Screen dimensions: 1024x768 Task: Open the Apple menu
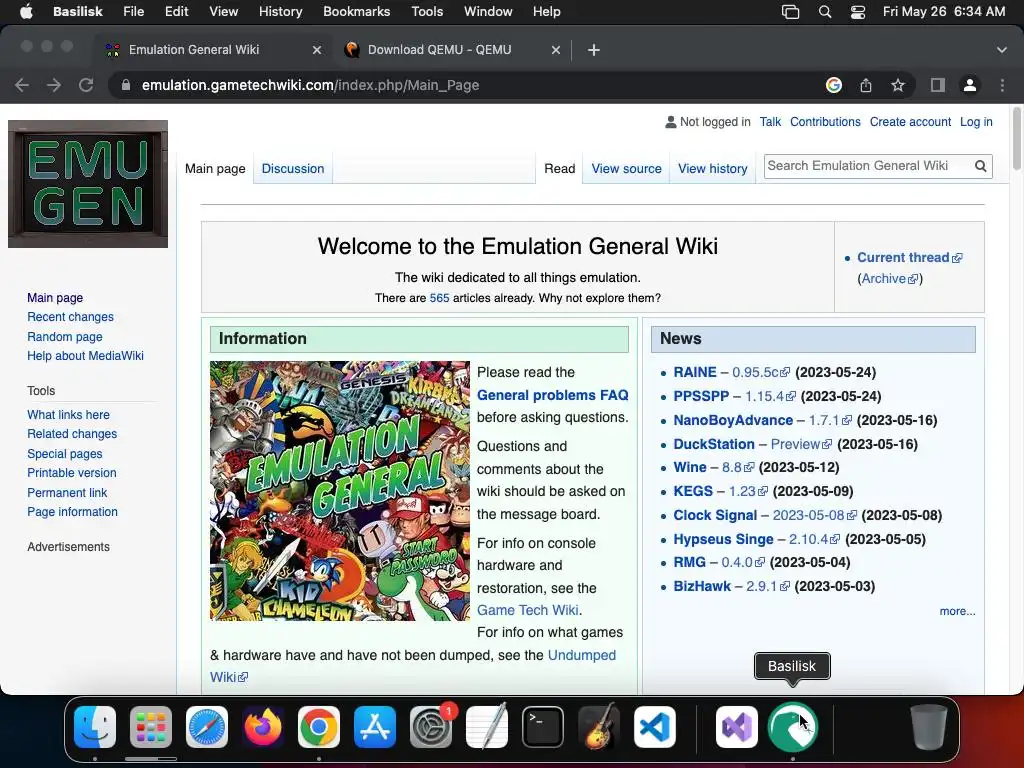click(x=26, y=12)
